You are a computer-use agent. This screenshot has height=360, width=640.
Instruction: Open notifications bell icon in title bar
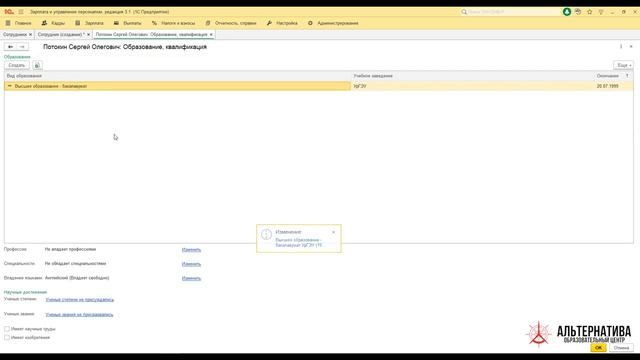[567, 12]
